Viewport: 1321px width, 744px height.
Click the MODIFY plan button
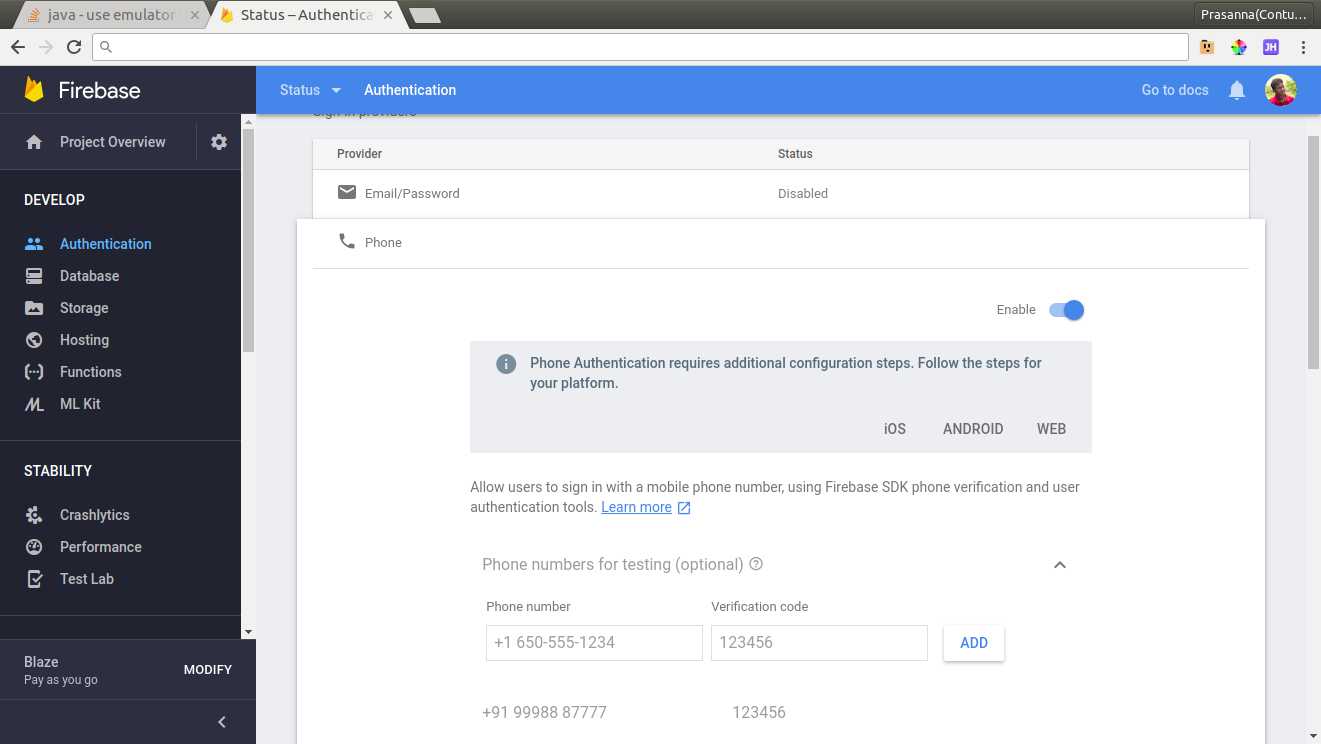[207, 670]
